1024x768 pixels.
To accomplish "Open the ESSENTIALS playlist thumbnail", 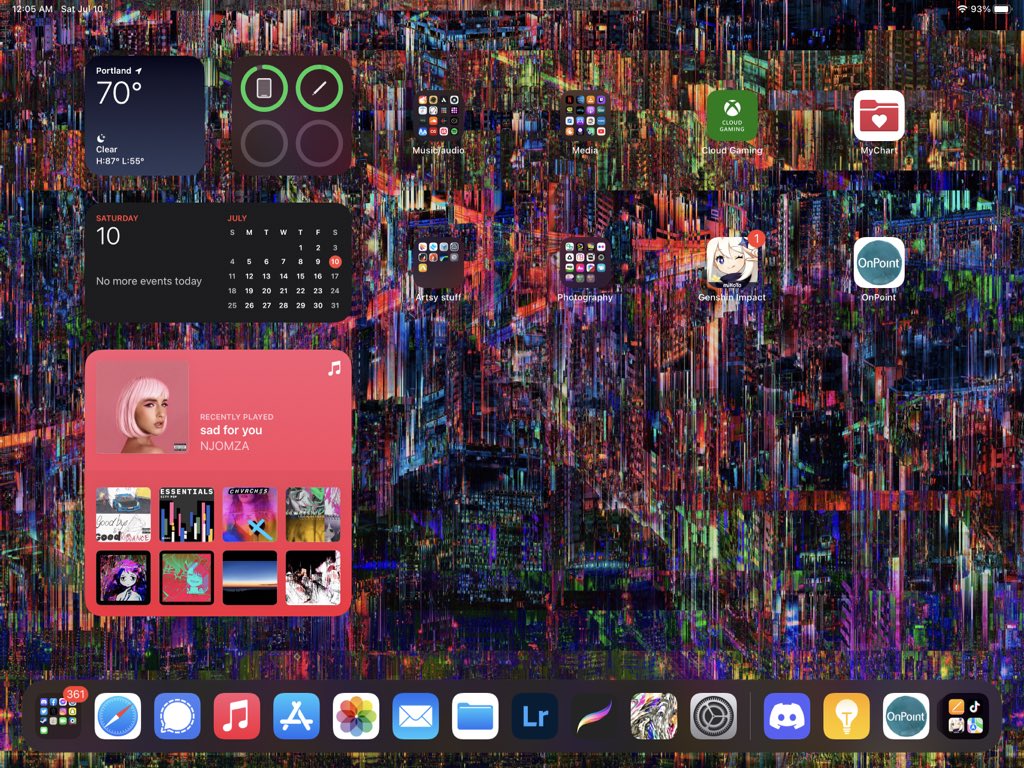I will [187, 515].
